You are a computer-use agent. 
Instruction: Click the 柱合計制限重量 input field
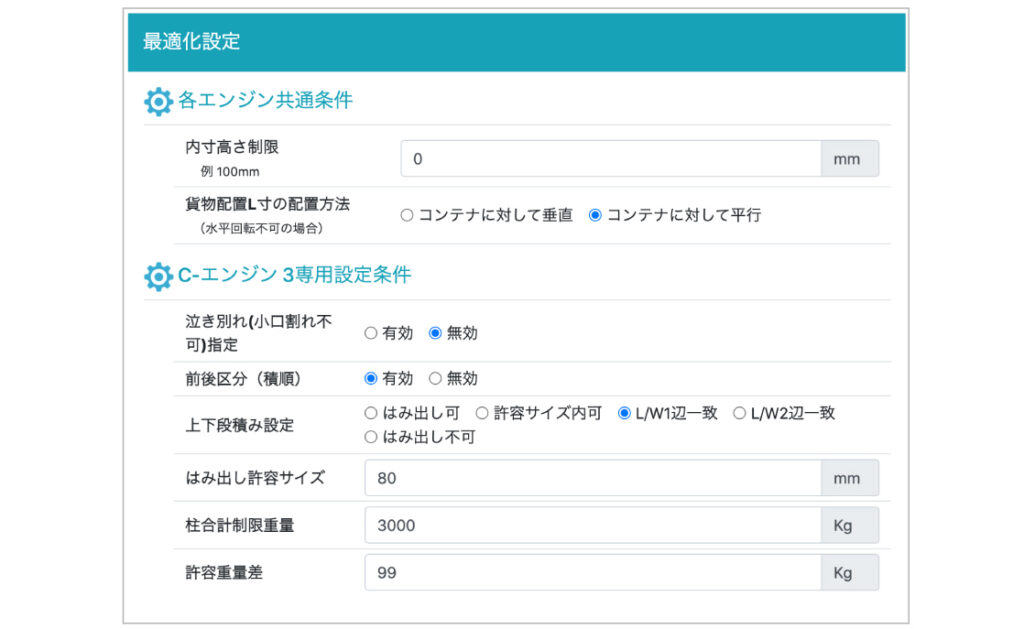pos(592,525)
